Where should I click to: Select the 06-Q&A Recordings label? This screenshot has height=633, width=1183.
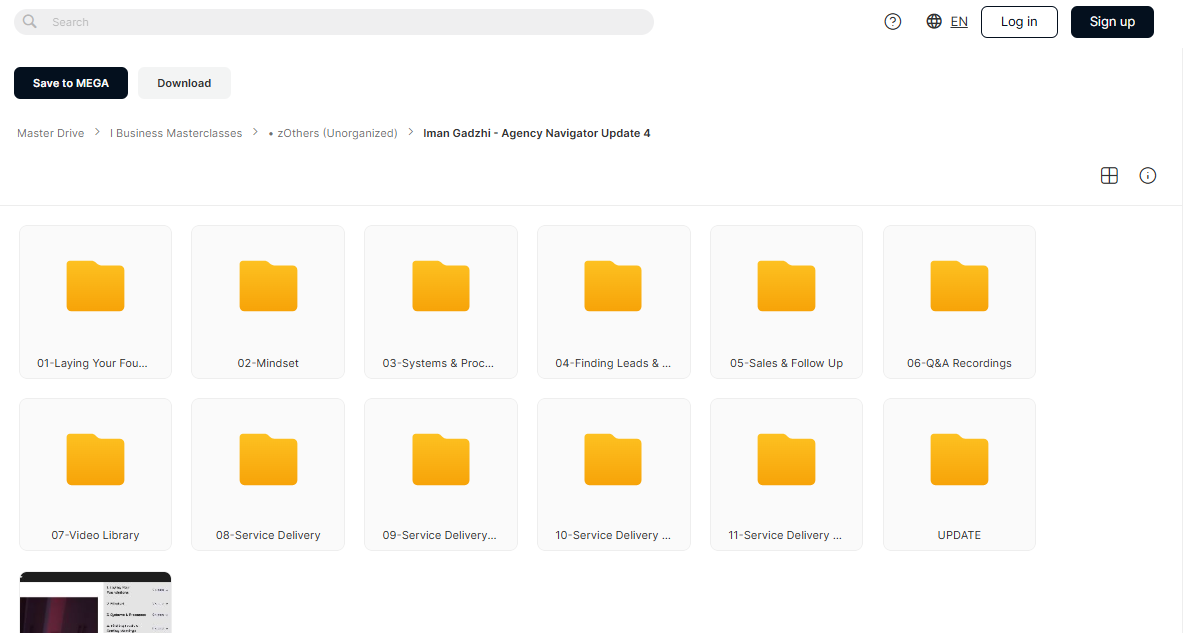pyautogui.click(x=959, y=363)
